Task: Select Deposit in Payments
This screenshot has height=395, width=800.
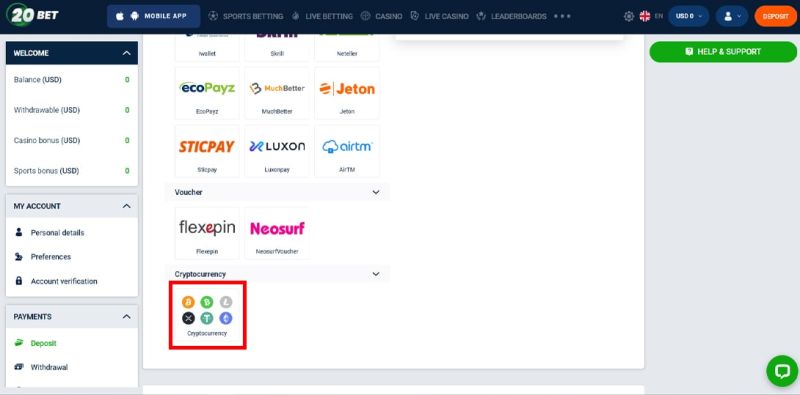Action: tap(43, 343)
